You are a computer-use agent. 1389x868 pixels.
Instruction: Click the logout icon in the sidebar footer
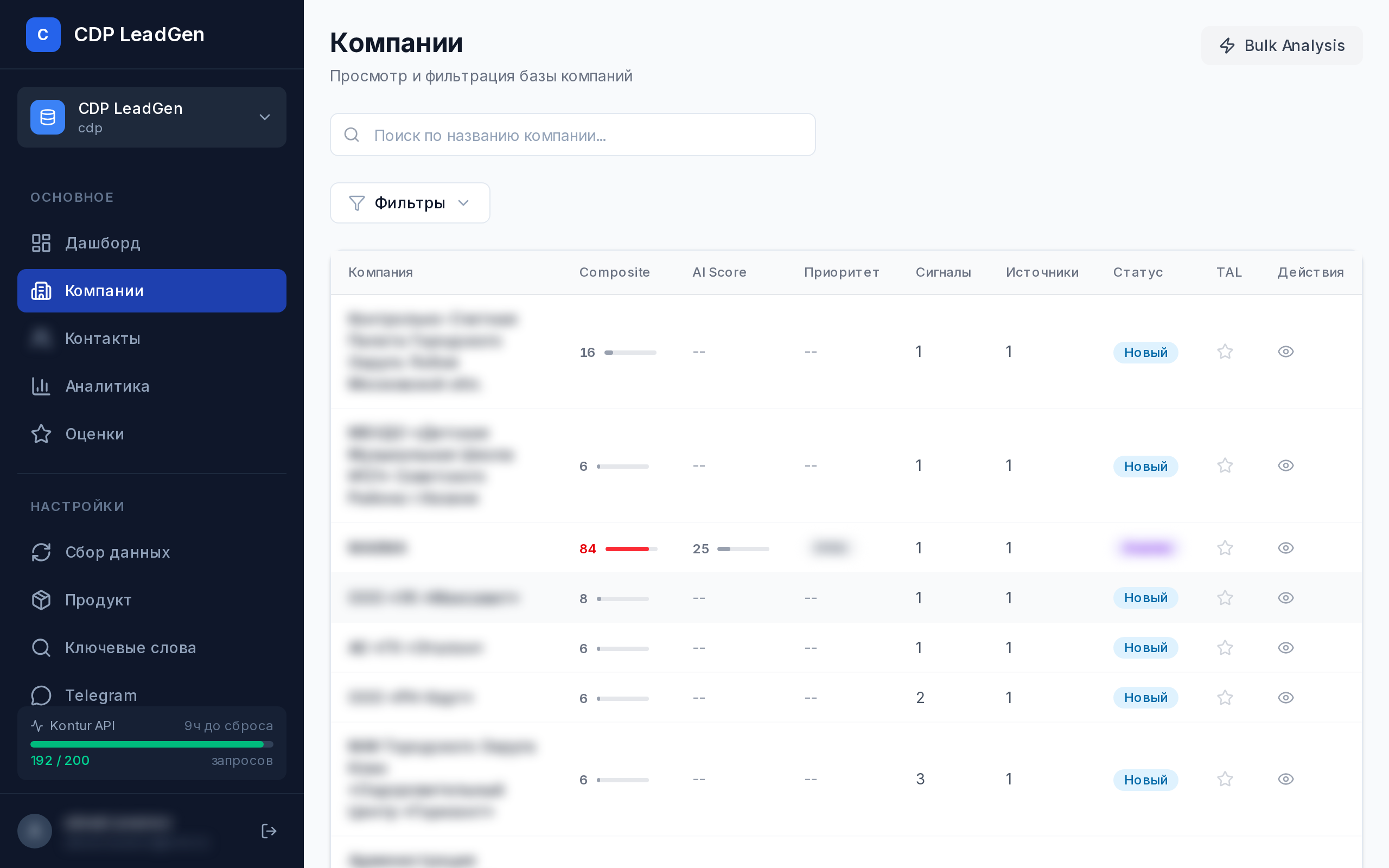(269, 831)
